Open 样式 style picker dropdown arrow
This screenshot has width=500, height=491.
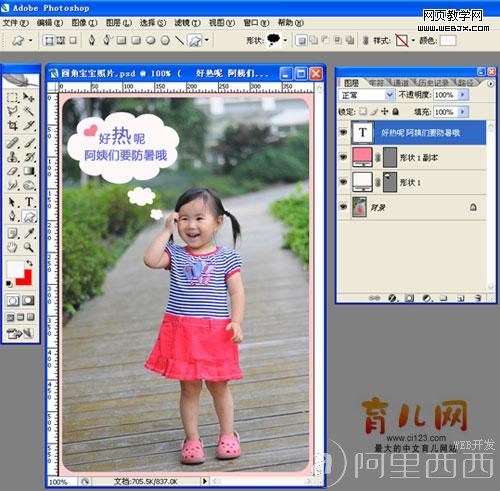pyautogui.click(x=413, y=40)
